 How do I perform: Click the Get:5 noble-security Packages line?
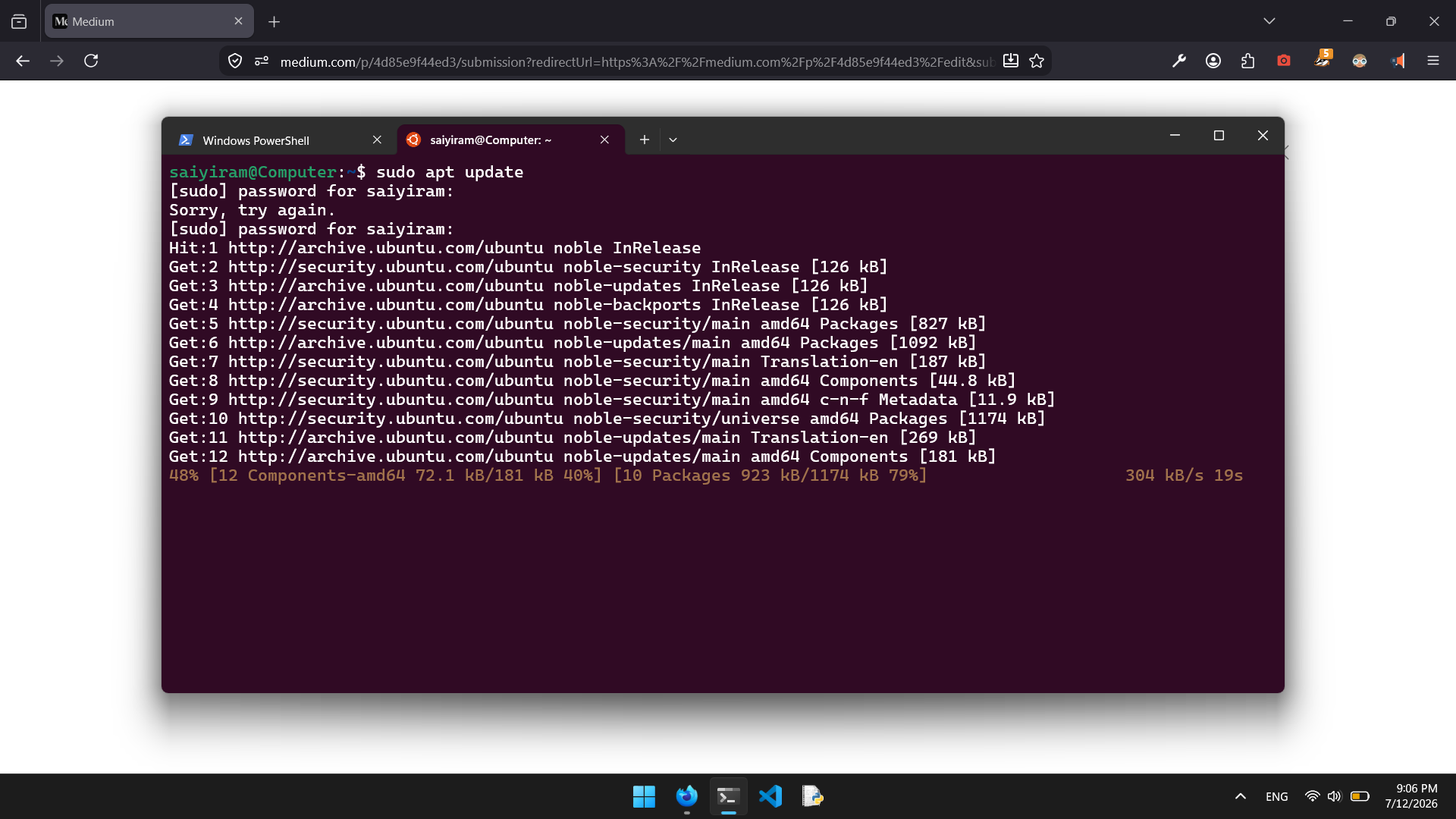577,324
